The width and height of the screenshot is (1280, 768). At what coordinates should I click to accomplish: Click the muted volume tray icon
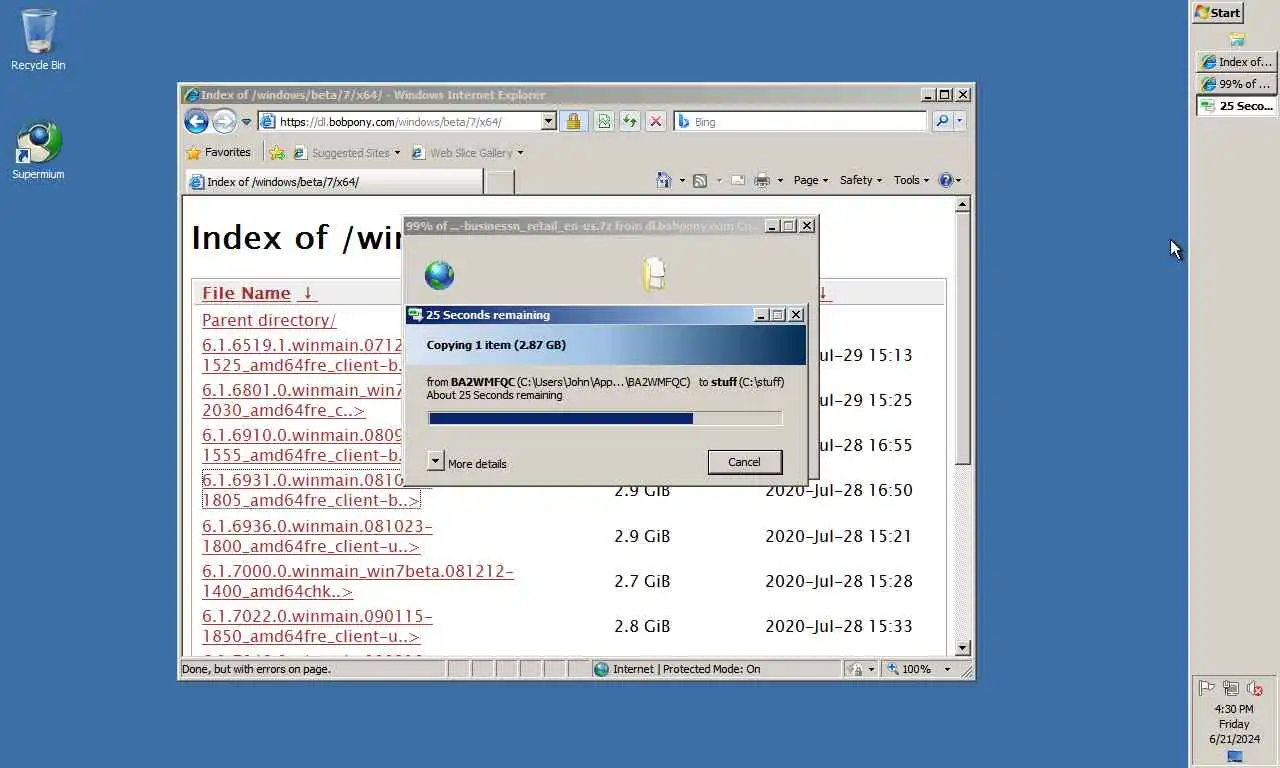[1255, 688]
